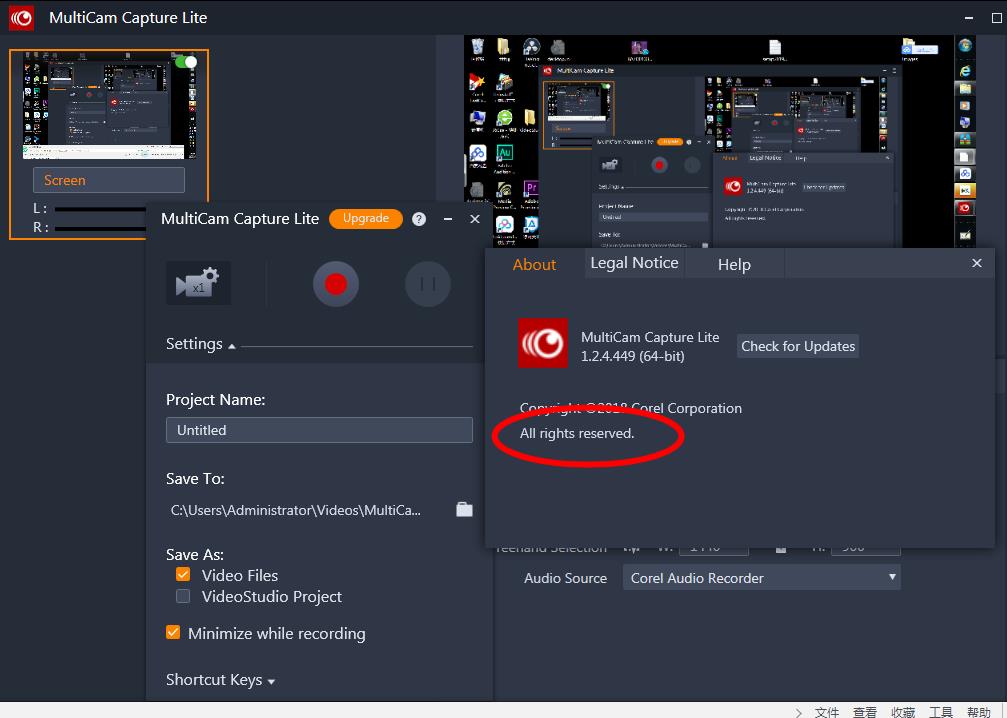
Task: Browse Save To location with folder icon
Action: [464, 509]
